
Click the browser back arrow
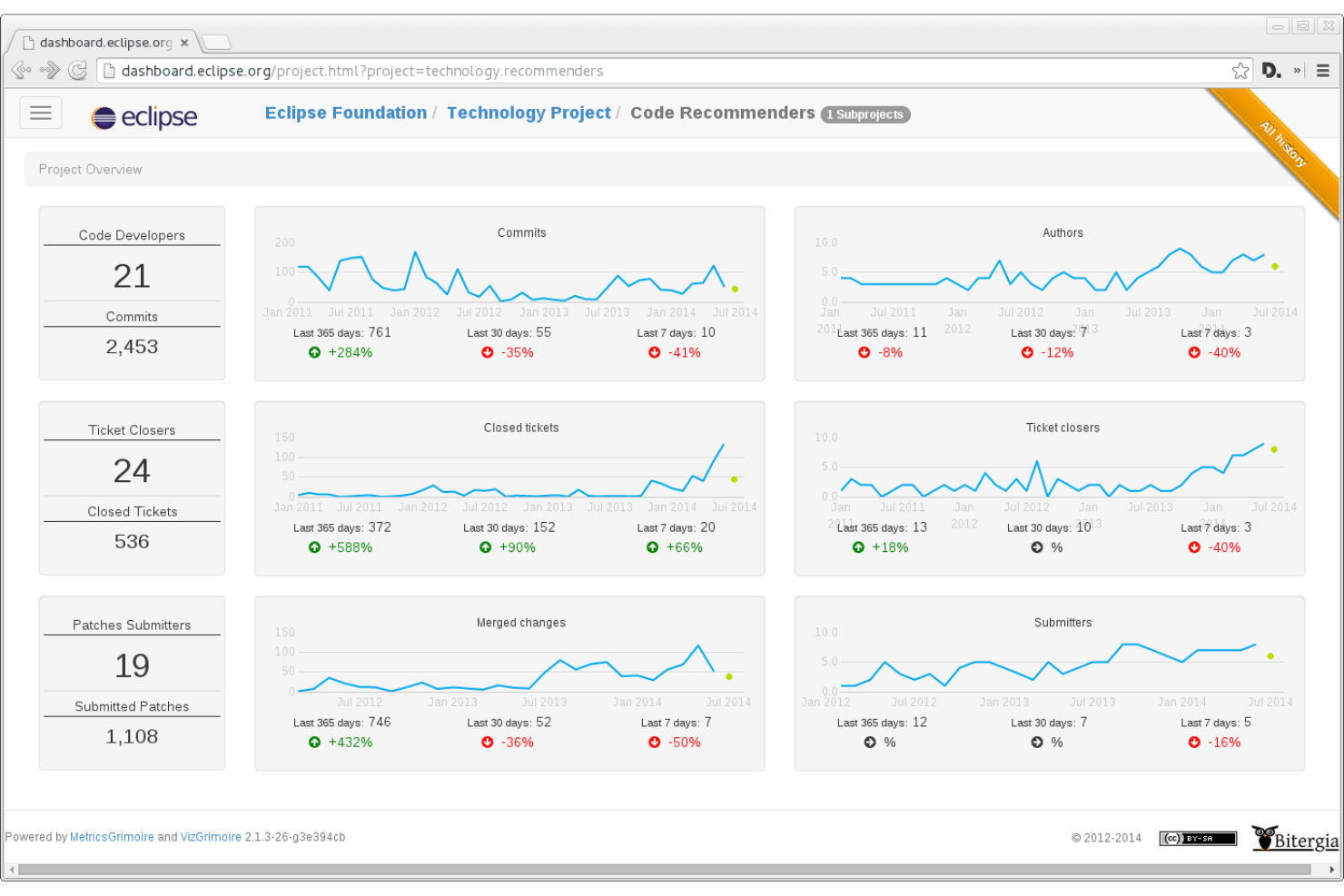21,71
